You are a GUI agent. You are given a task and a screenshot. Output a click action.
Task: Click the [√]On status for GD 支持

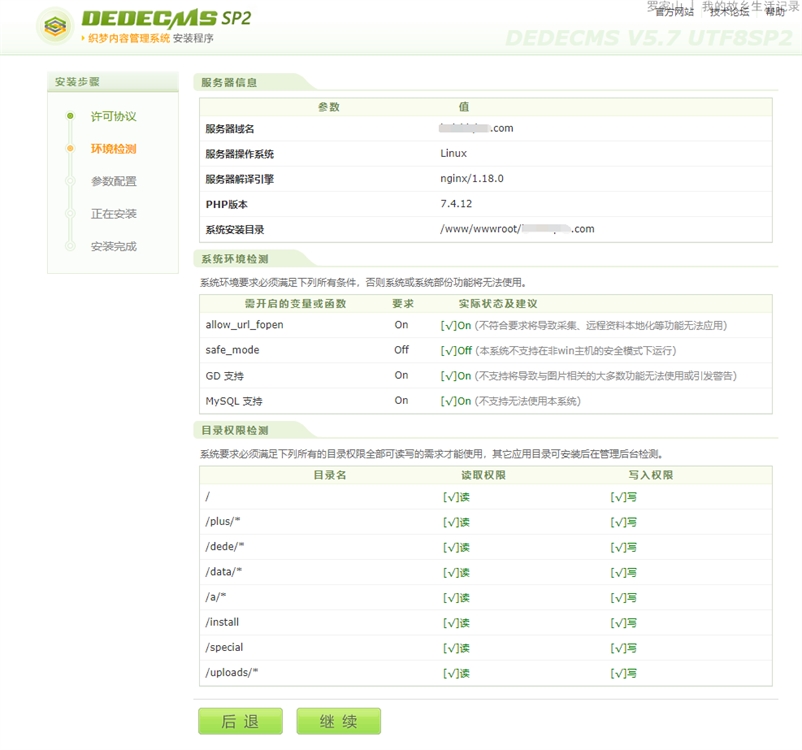click(456, 376)
